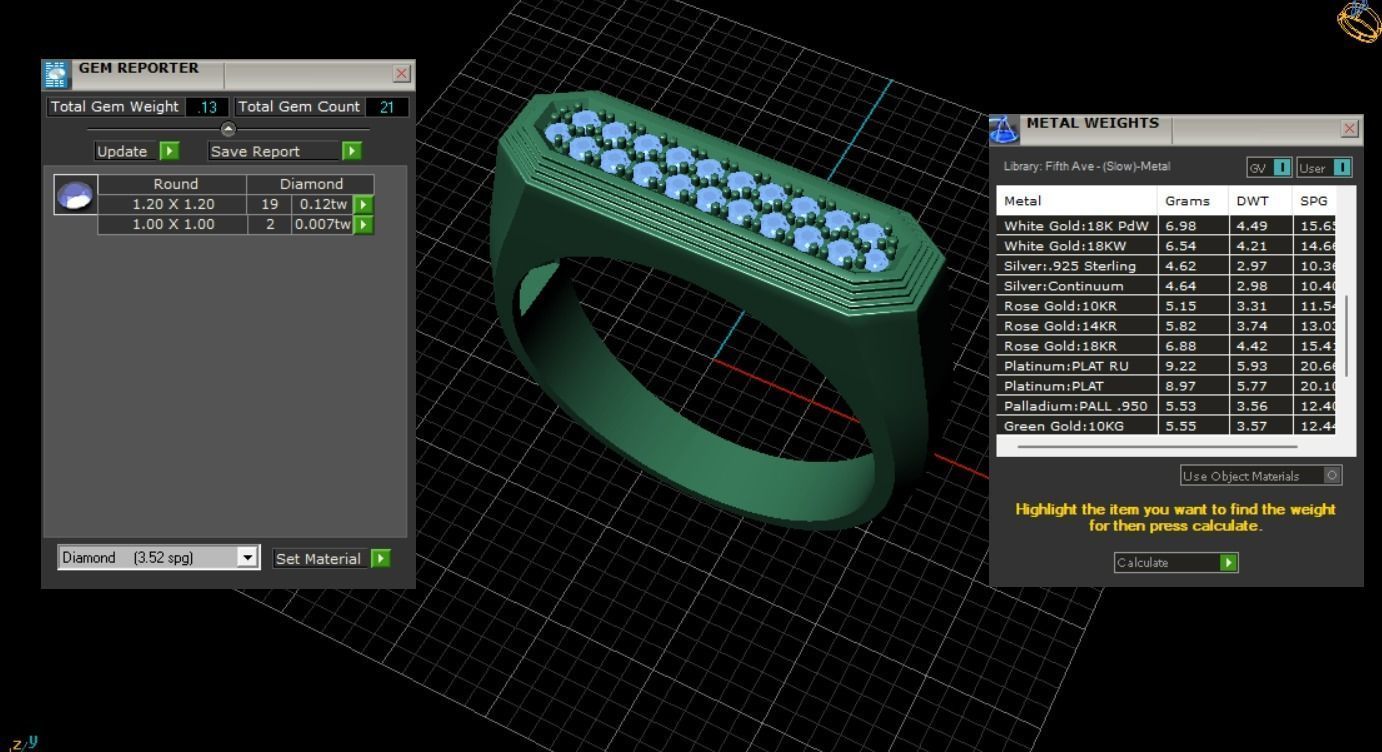Screen dimensions: 1382x752
Task: Click the Total Gem Weight value field
Action: (x=209, y=107)
